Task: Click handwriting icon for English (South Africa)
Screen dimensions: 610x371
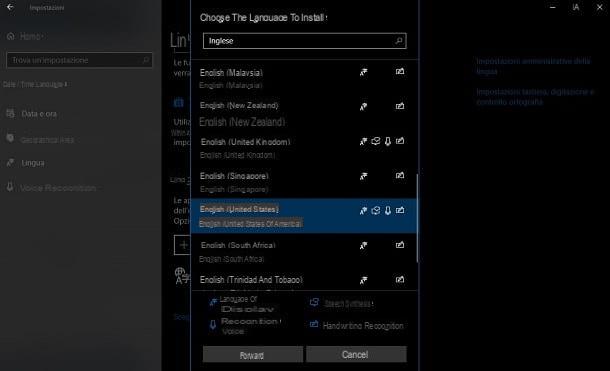Action: [400, 245]
